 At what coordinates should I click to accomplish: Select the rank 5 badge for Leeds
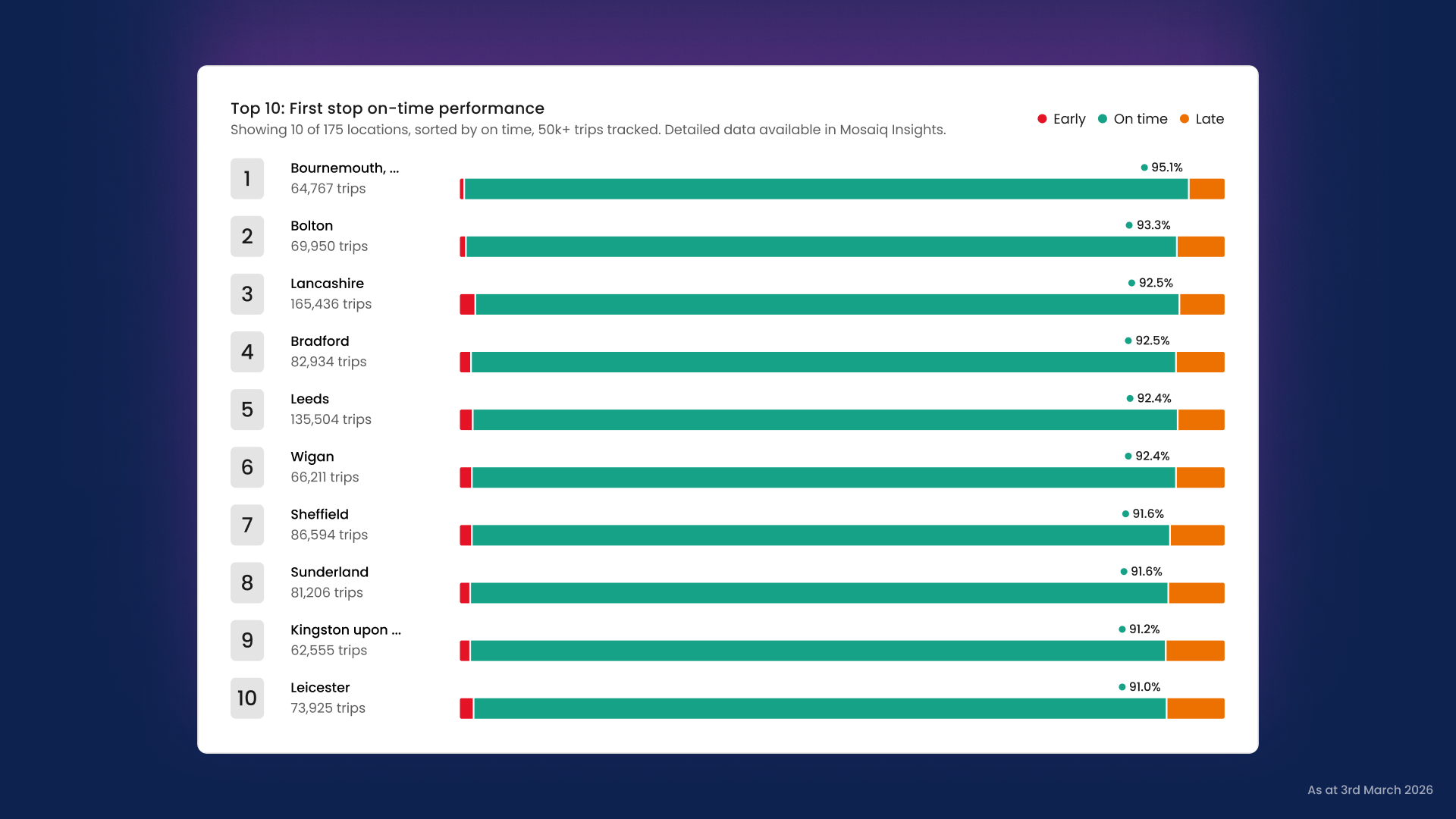(x=247, y=409)
